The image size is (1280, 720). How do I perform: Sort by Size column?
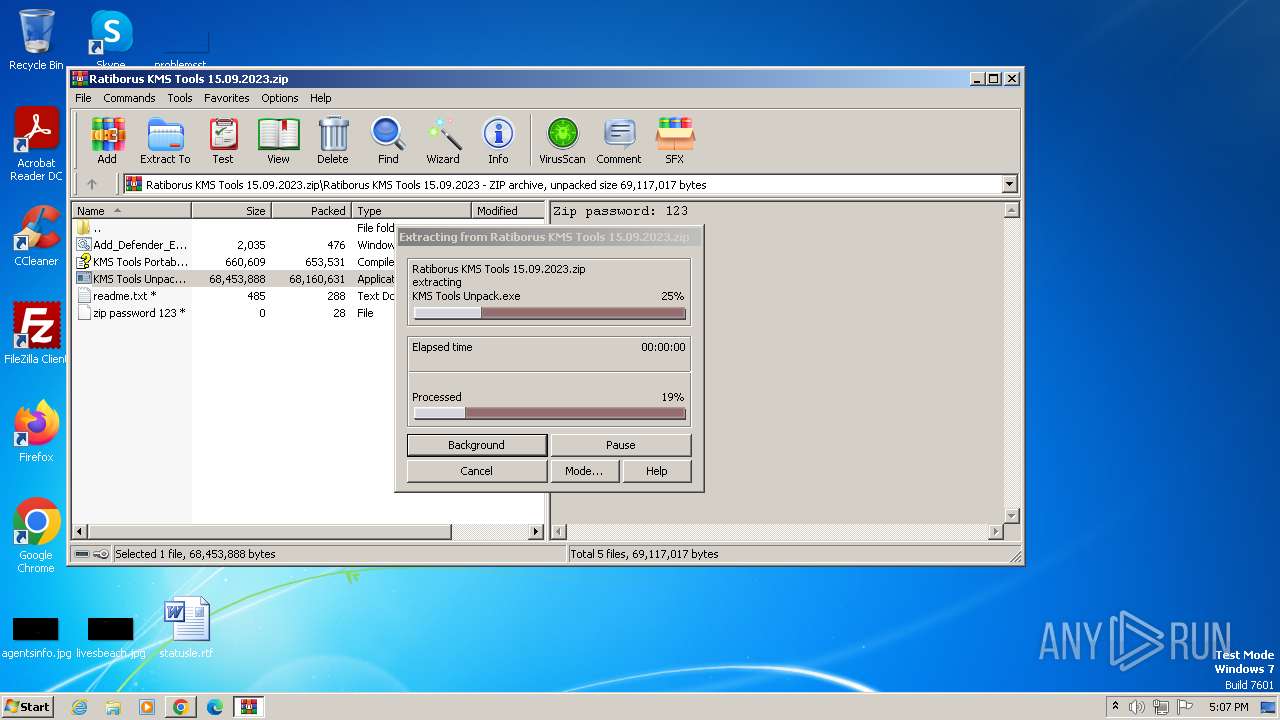pyautogui.click(x=231, y=211)
